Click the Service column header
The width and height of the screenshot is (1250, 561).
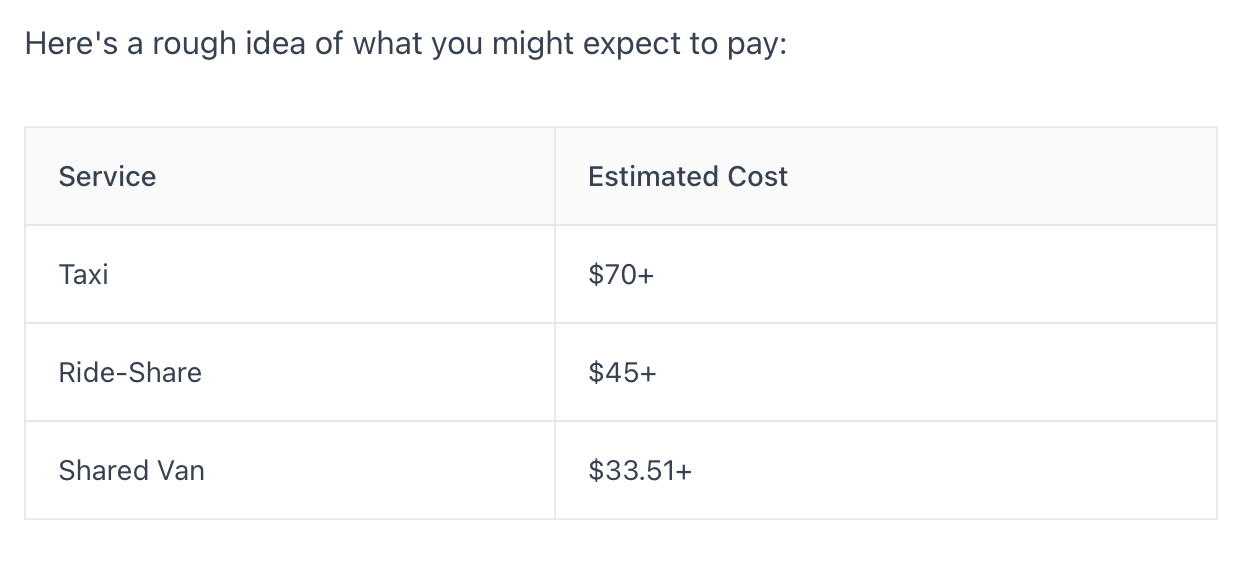coord(107,176)
